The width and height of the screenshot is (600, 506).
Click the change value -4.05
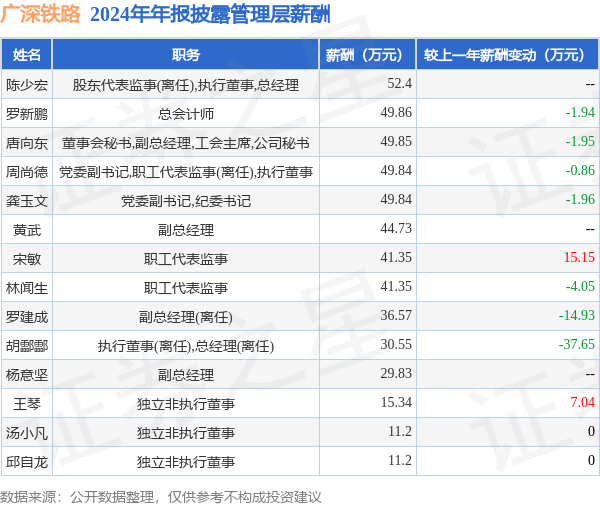tap(580, 287)
